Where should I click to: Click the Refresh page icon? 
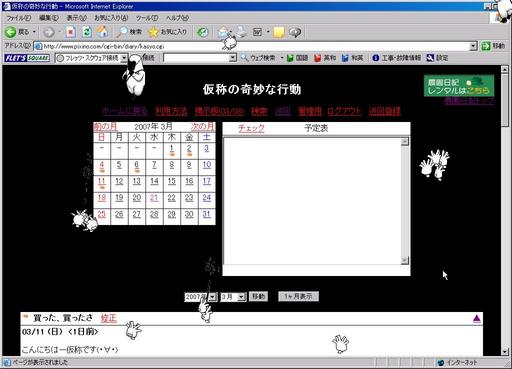click(x=87, y=32)
